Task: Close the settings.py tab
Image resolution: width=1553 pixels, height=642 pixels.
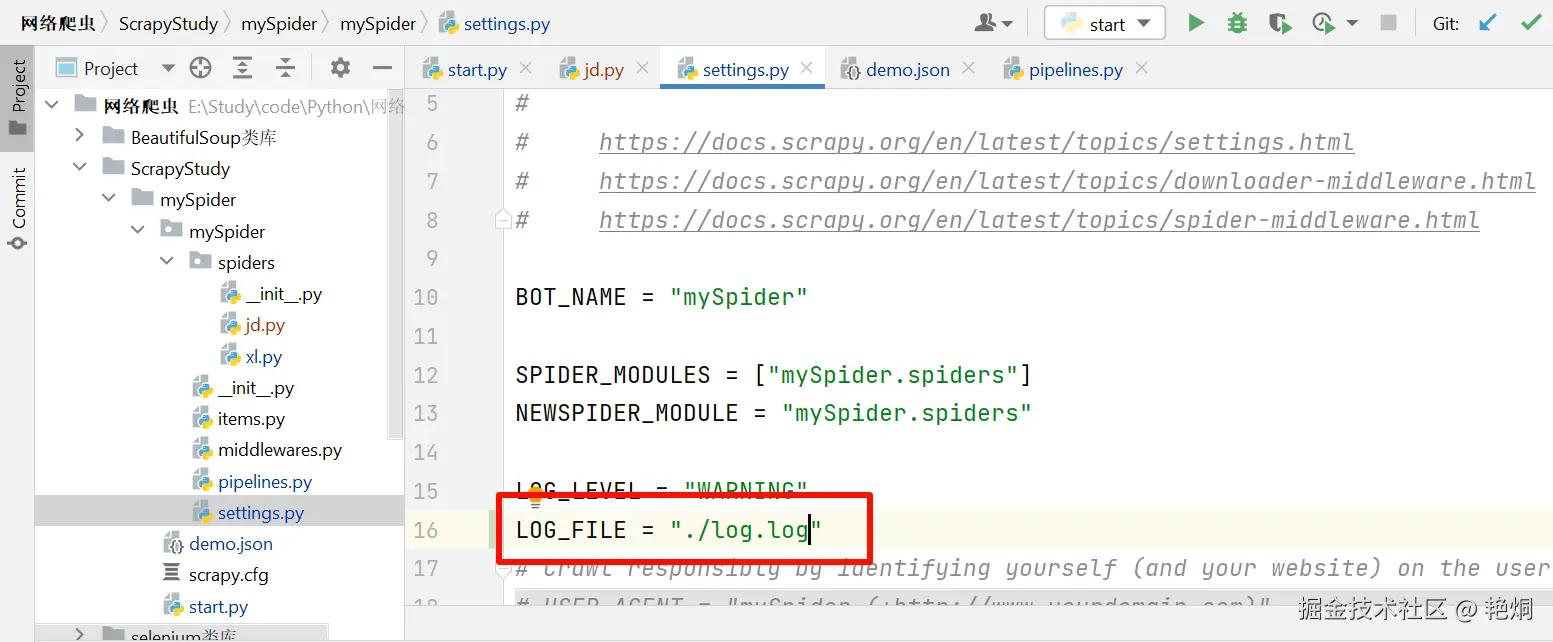Action: (x=807, y=69)
